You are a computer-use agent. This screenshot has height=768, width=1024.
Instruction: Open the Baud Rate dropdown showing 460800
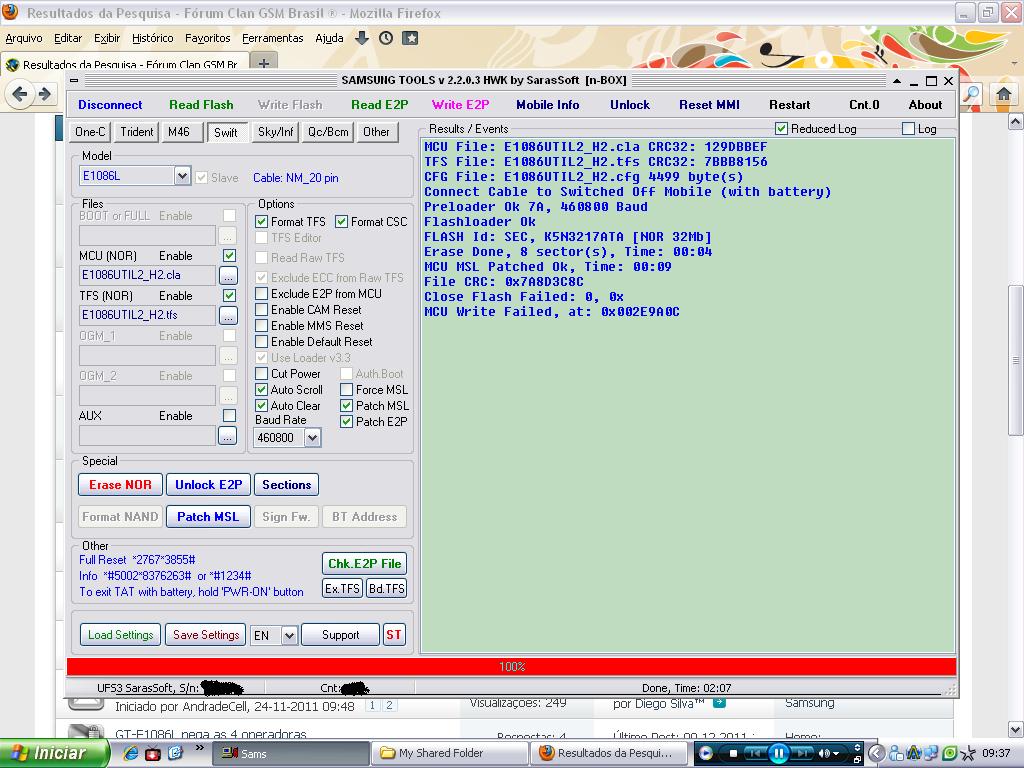click(x=313, y=438)
